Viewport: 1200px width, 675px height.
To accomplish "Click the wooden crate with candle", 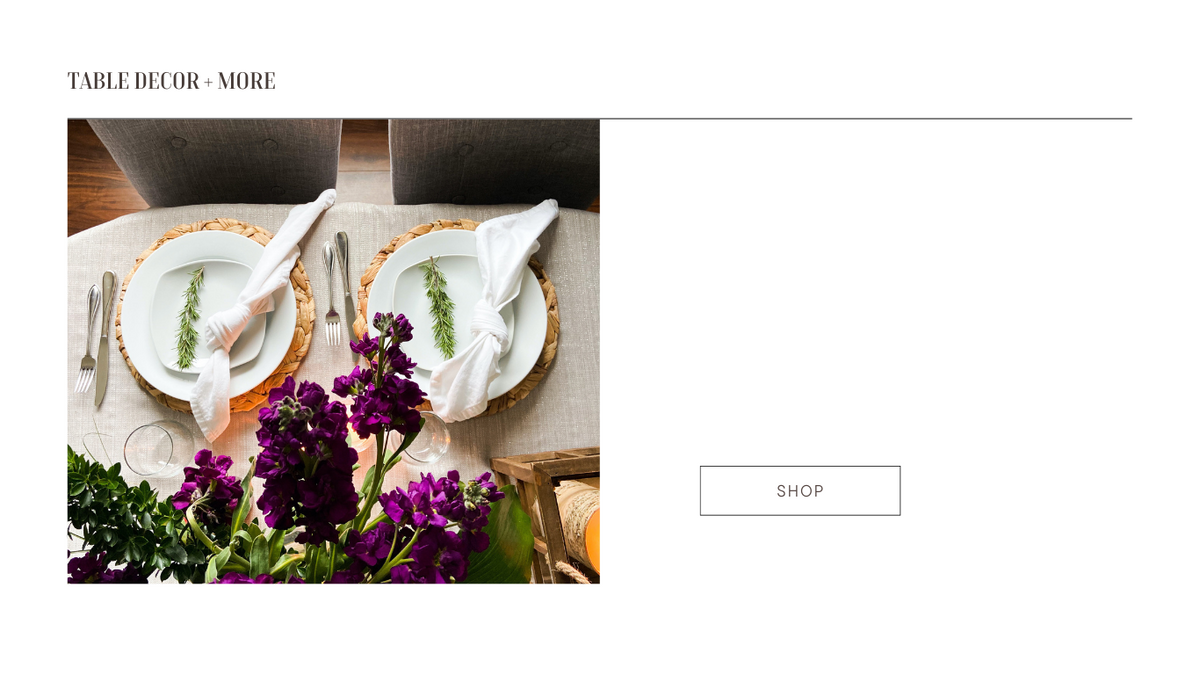I will click(x=546, y=515).
